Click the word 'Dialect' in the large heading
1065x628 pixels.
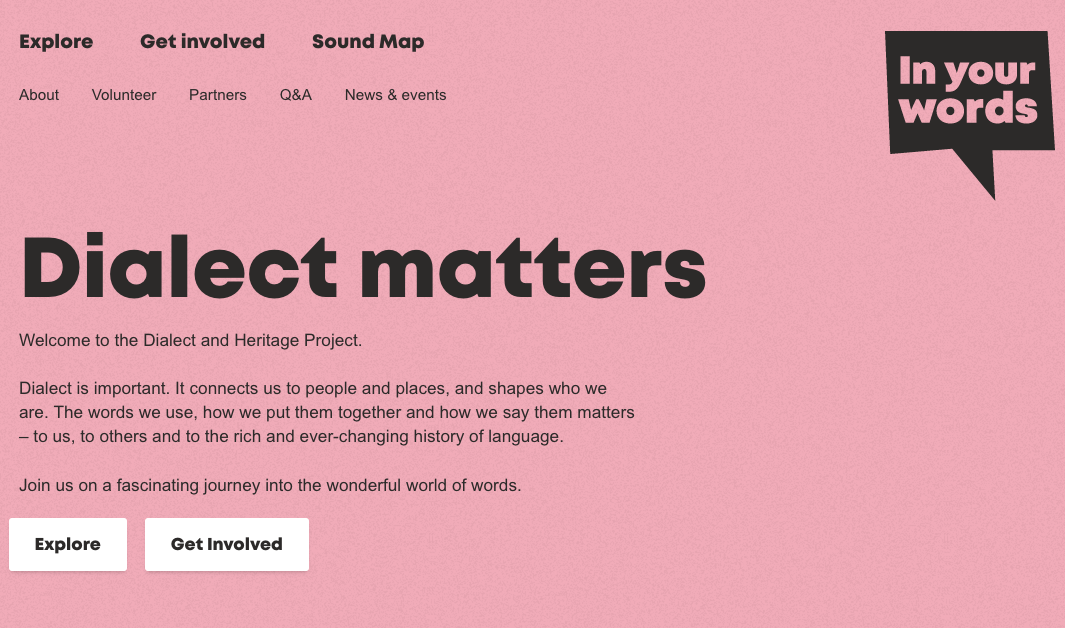tap(178, 268)
